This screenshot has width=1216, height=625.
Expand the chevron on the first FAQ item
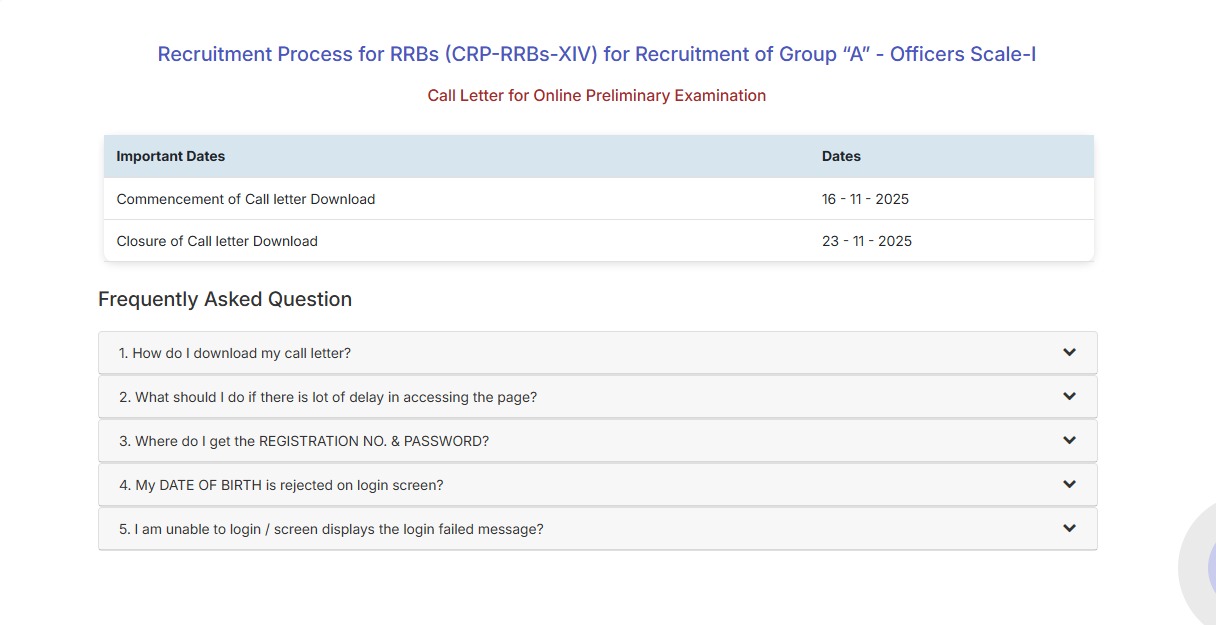pyautogui.click(x=1069, y=352)
